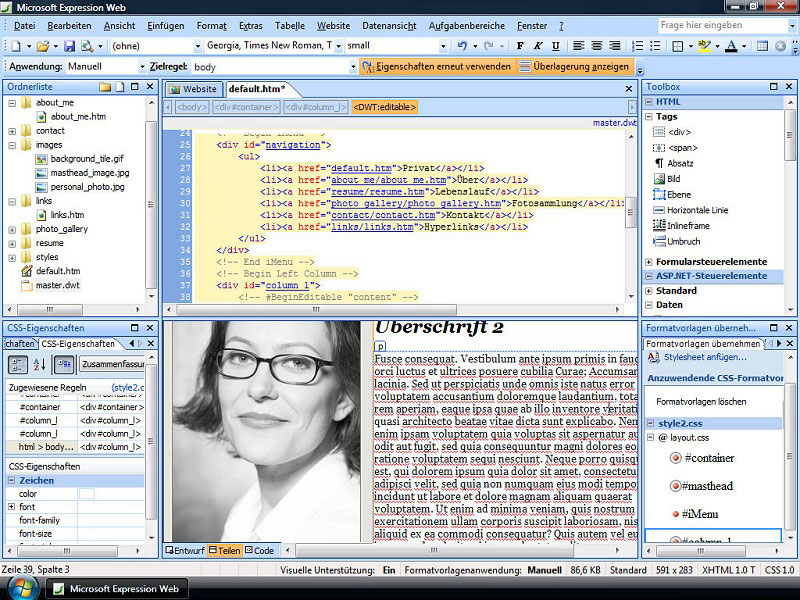
Task: Open the Tabelle menu
Action: 290,25
